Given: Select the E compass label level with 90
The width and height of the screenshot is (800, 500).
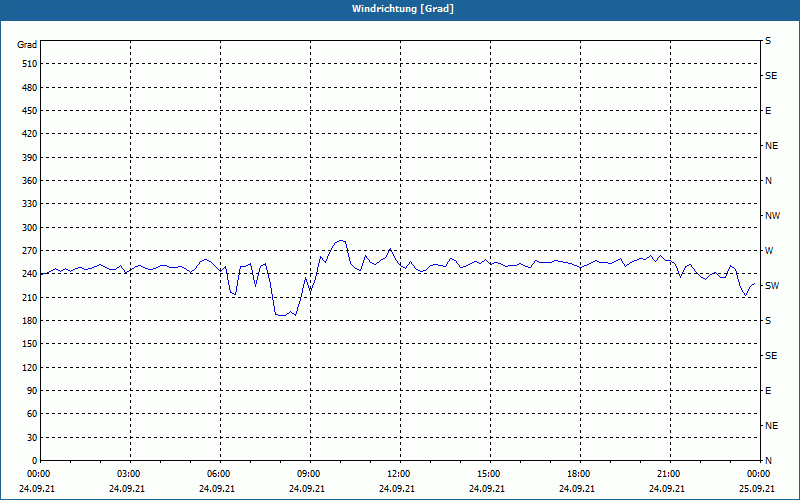Looking at the screenshot, I should point(768,391).
